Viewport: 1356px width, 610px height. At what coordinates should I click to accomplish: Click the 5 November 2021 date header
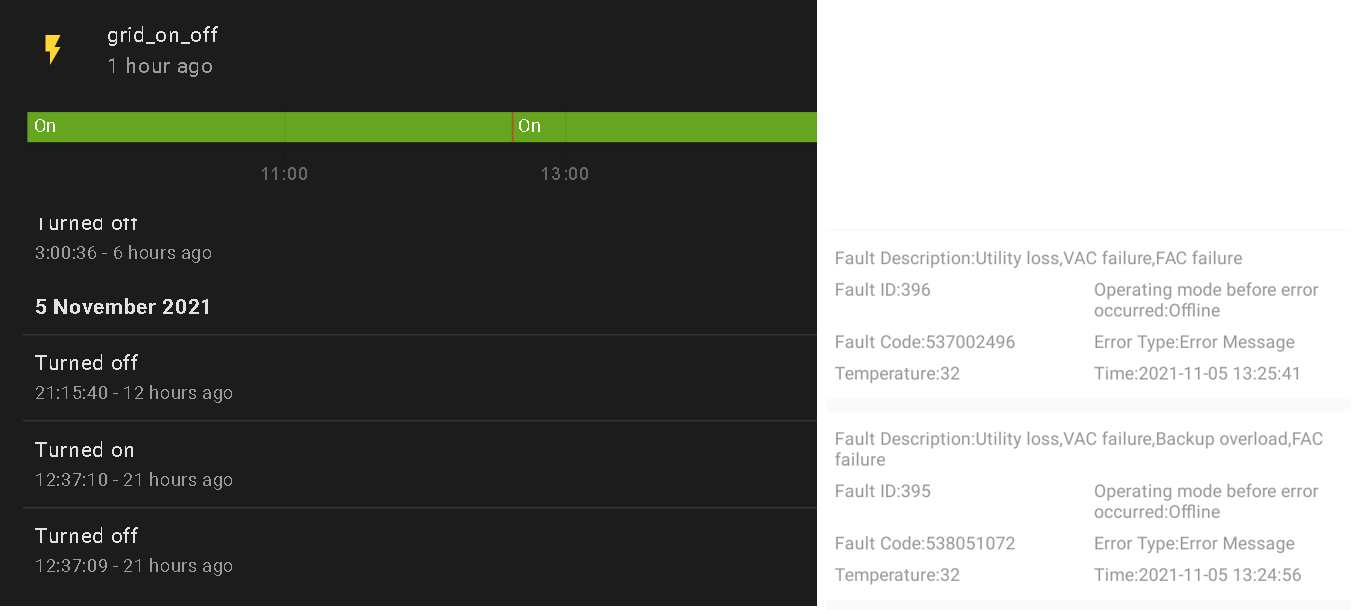pyautogui.click(x=123, y=307)
